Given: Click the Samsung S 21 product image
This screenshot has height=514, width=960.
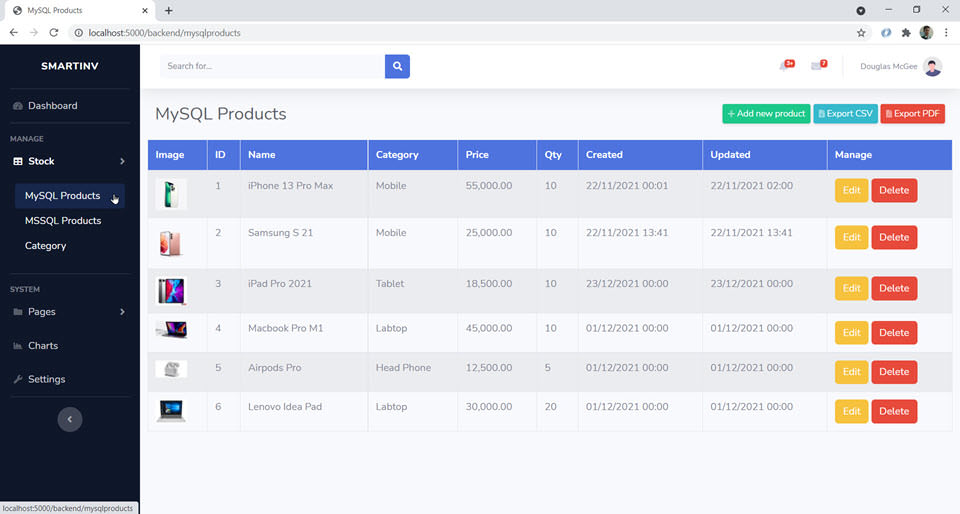Looking at the screenshot, I should pos(170,244).
